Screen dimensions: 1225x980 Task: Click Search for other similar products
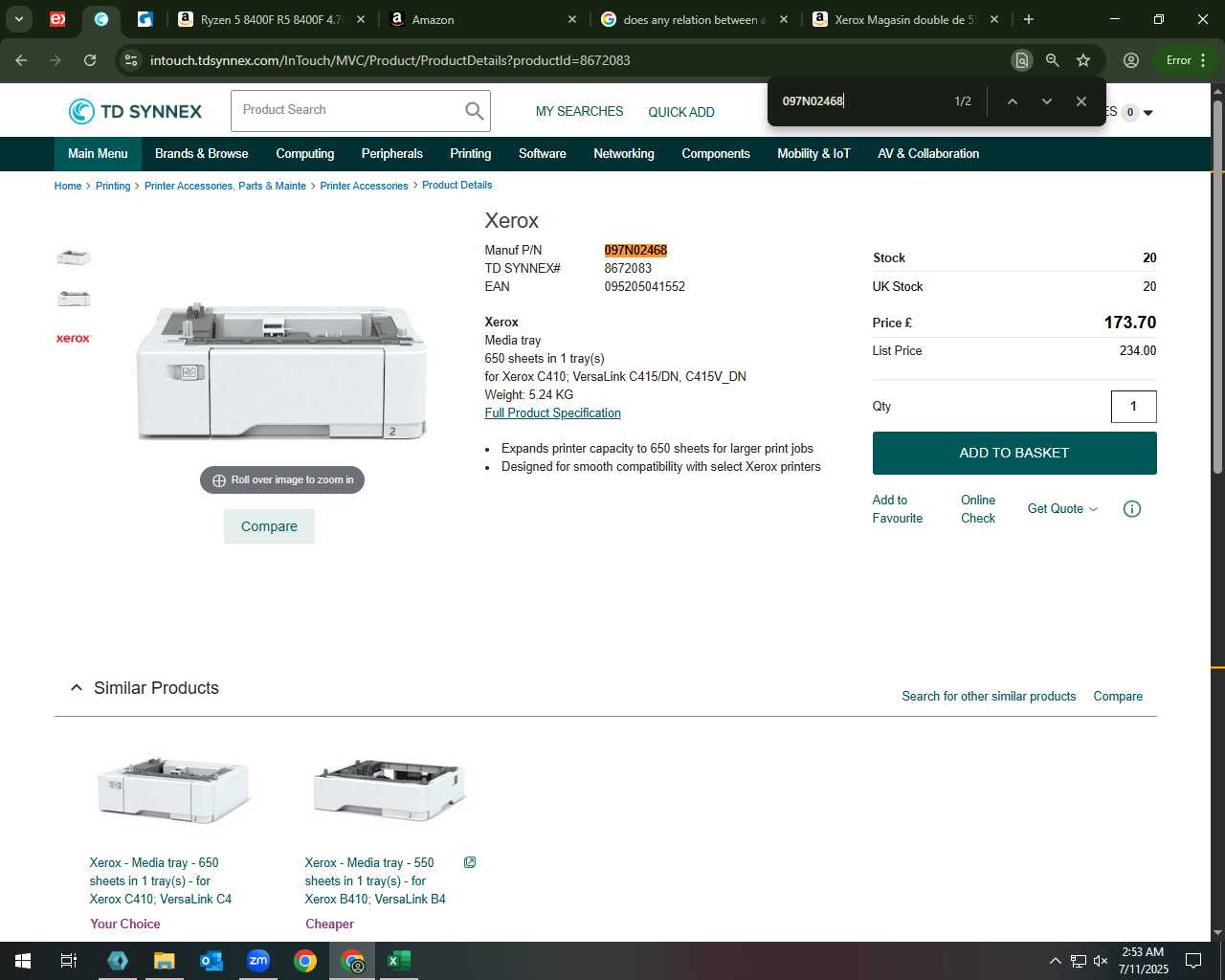coord(989,697)
